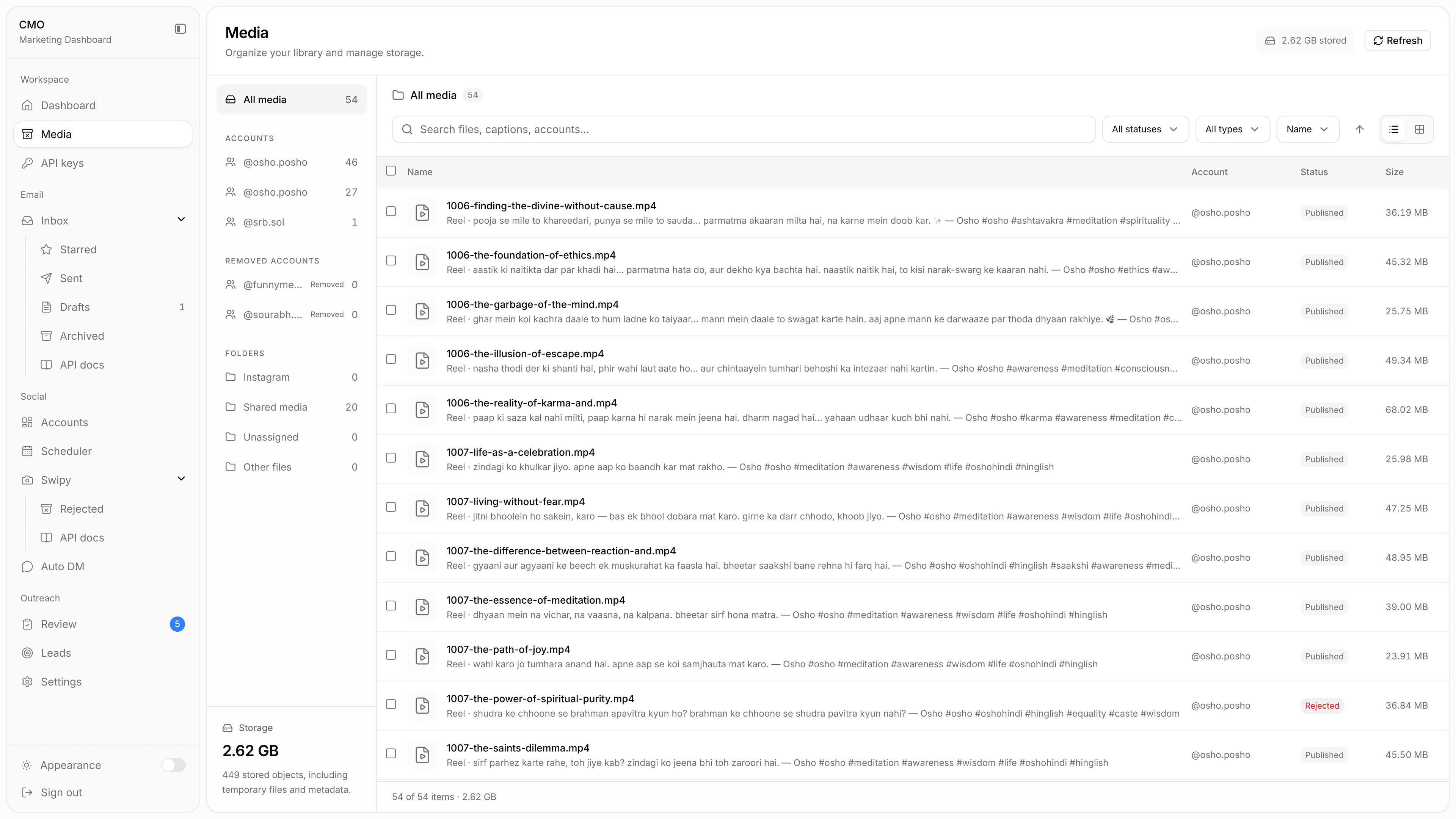
Task: Check the select-all checkbox in table header
Action: tap(391, 171)
